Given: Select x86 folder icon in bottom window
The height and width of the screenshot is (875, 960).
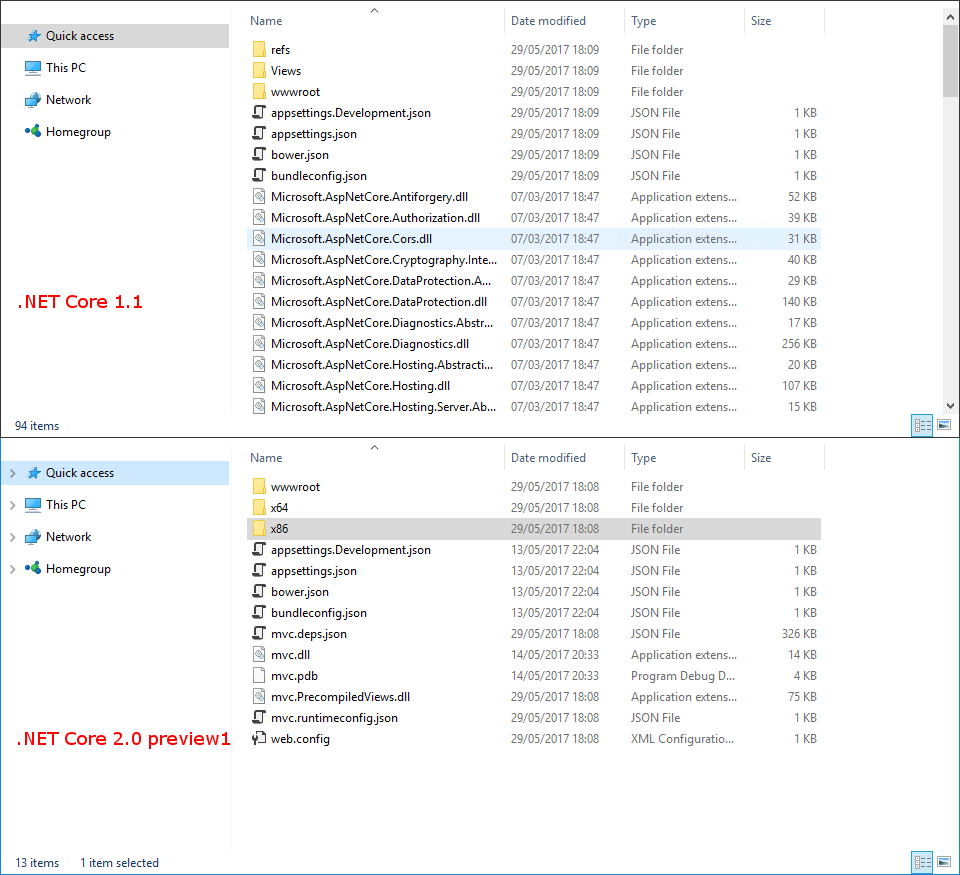Looking at the screenshot, I should point(260,528).
